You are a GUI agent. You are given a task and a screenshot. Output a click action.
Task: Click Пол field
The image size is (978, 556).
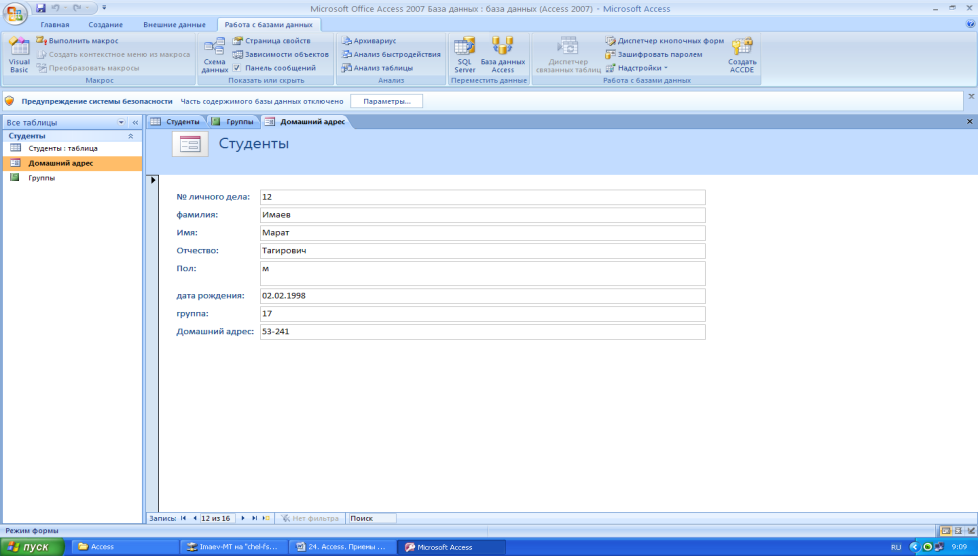(x=482, y=273)
